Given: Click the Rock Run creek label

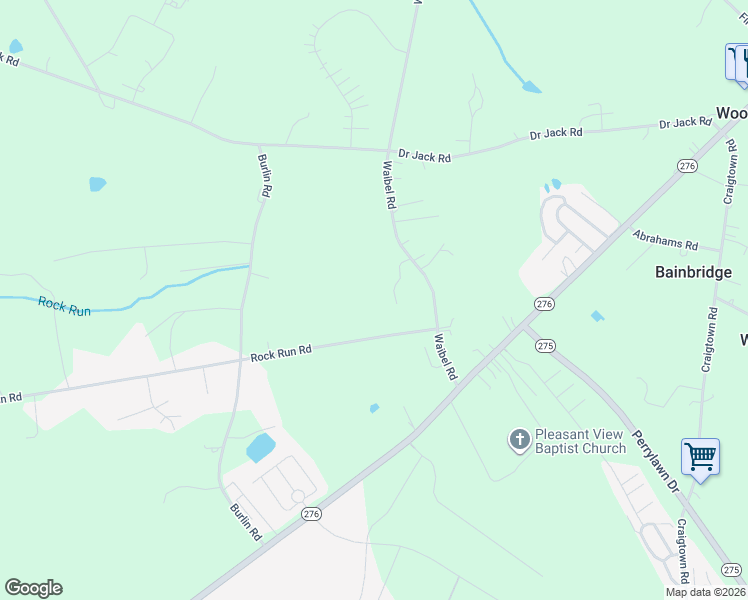Looking at the screenshot, I should [64, 306].
